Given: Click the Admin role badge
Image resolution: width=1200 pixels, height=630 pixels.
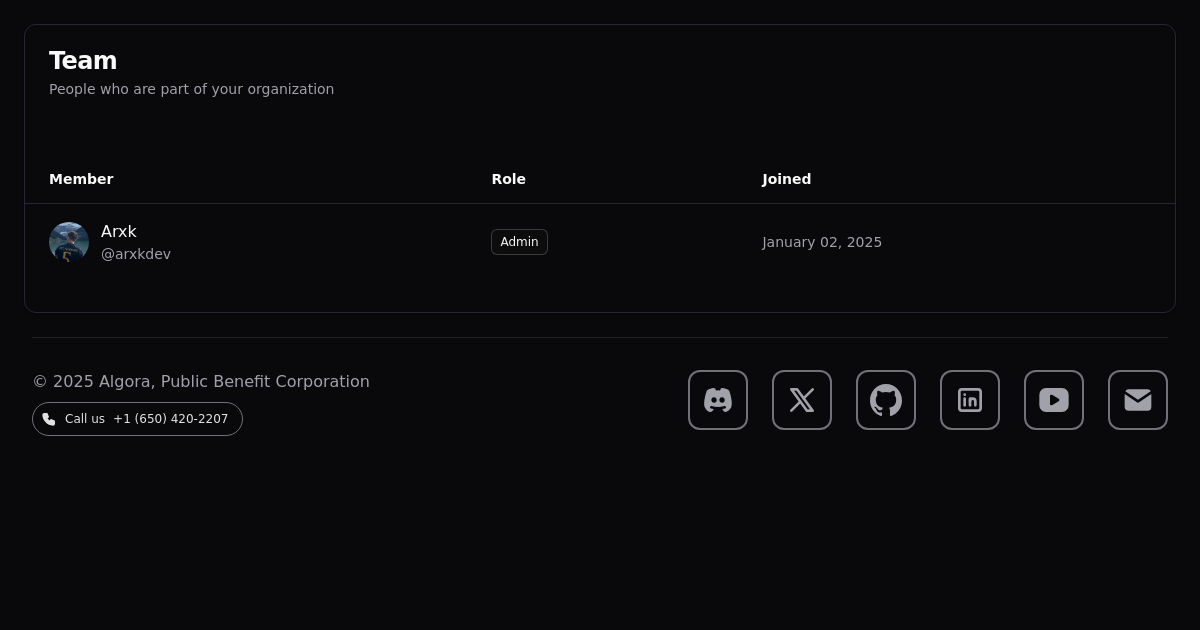Looking at the screenshot, I should (x=519, y=242).
